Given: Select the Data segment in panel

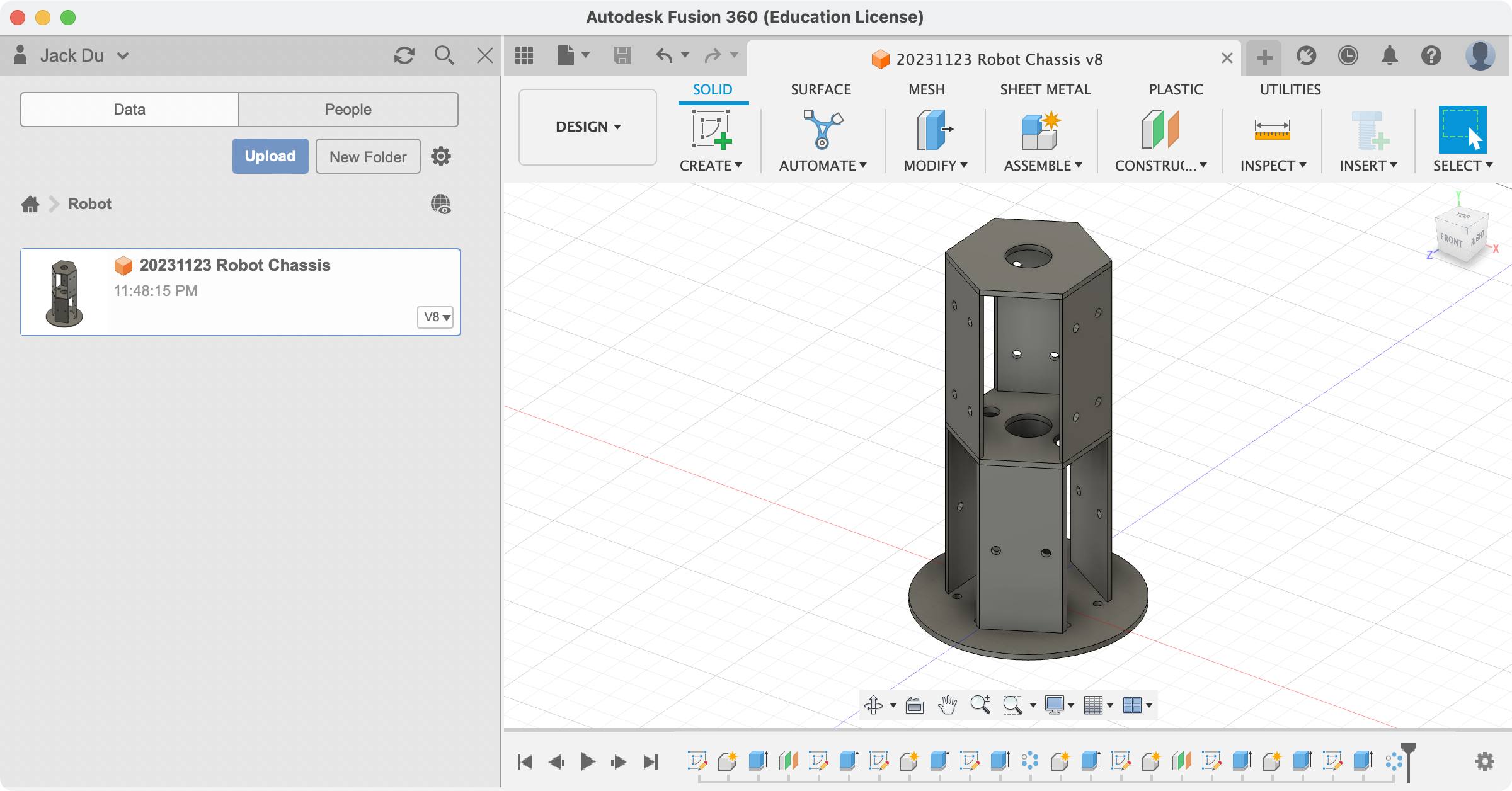Looking at the screenshot, I should point(130,110).
